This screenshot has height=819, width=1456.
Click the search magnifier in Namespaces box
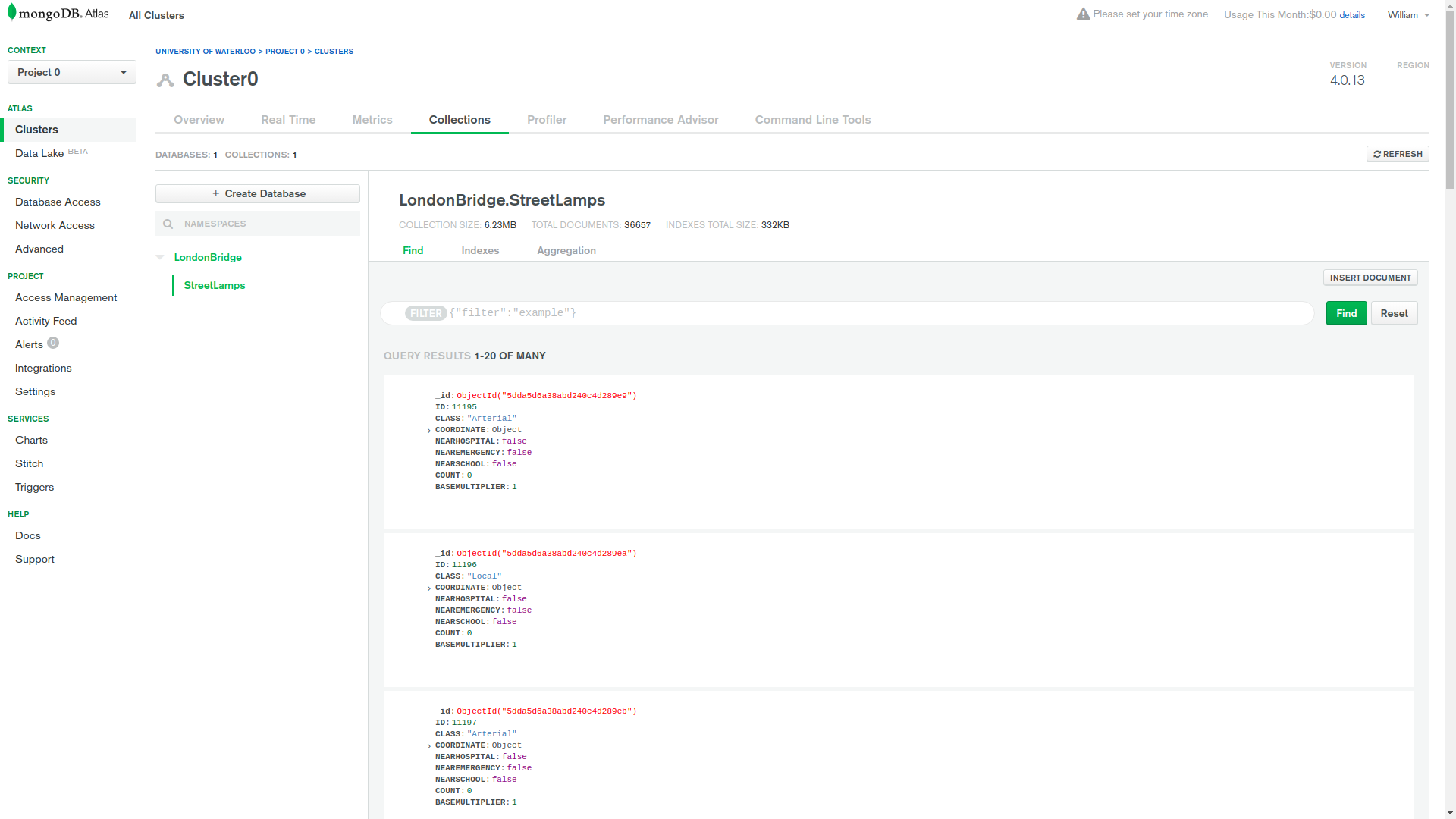[168, 224]
